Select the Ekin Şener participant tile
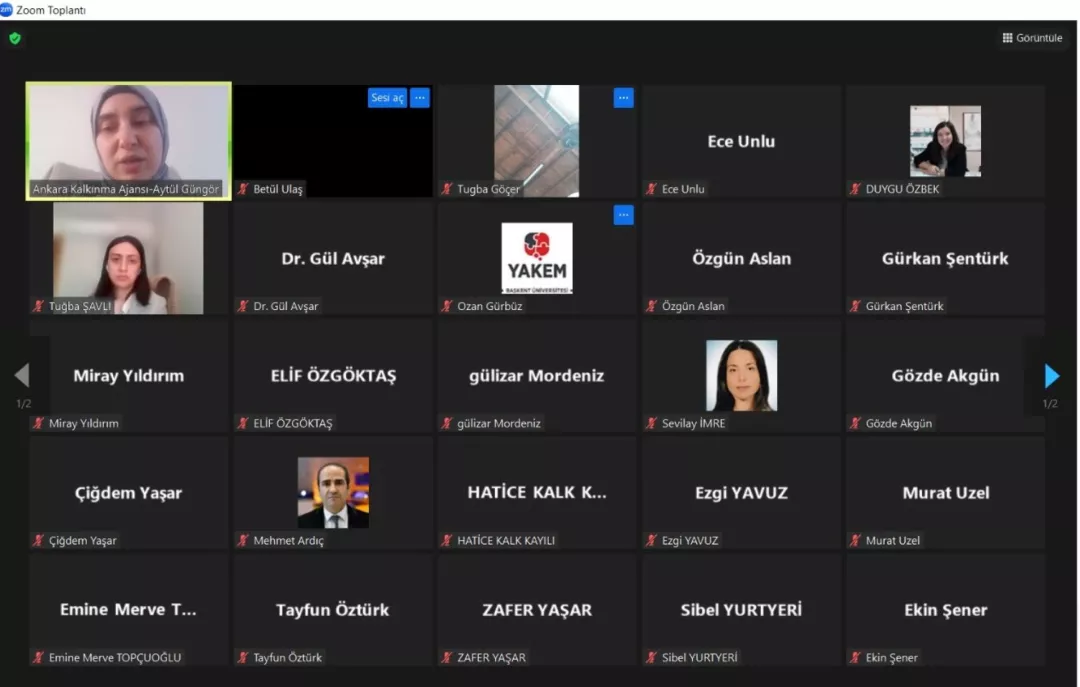Image resolution: width=1080 pixels, height=687 pixels. (945, 610)
